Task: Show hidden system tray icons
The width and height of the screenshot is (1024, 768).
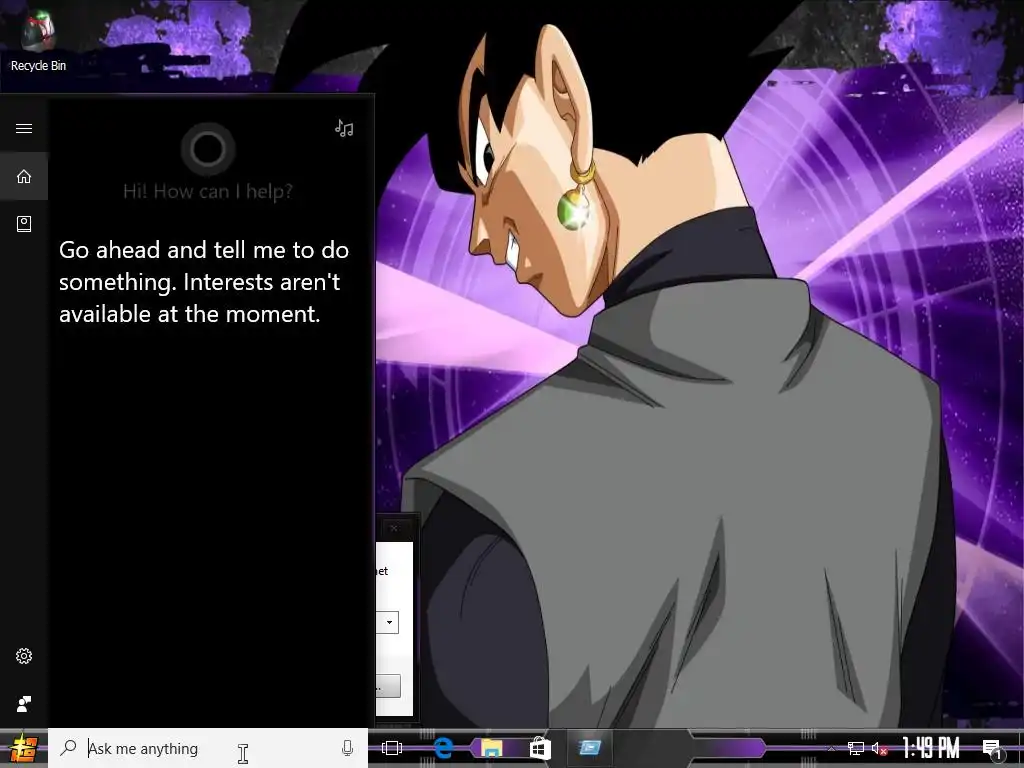Action: [x=831, y=749]
